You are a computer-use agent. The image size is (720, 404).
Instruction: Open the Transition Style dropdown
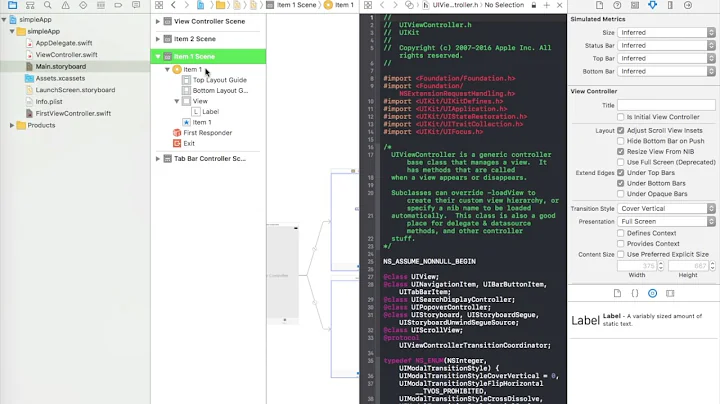[666, 208]
